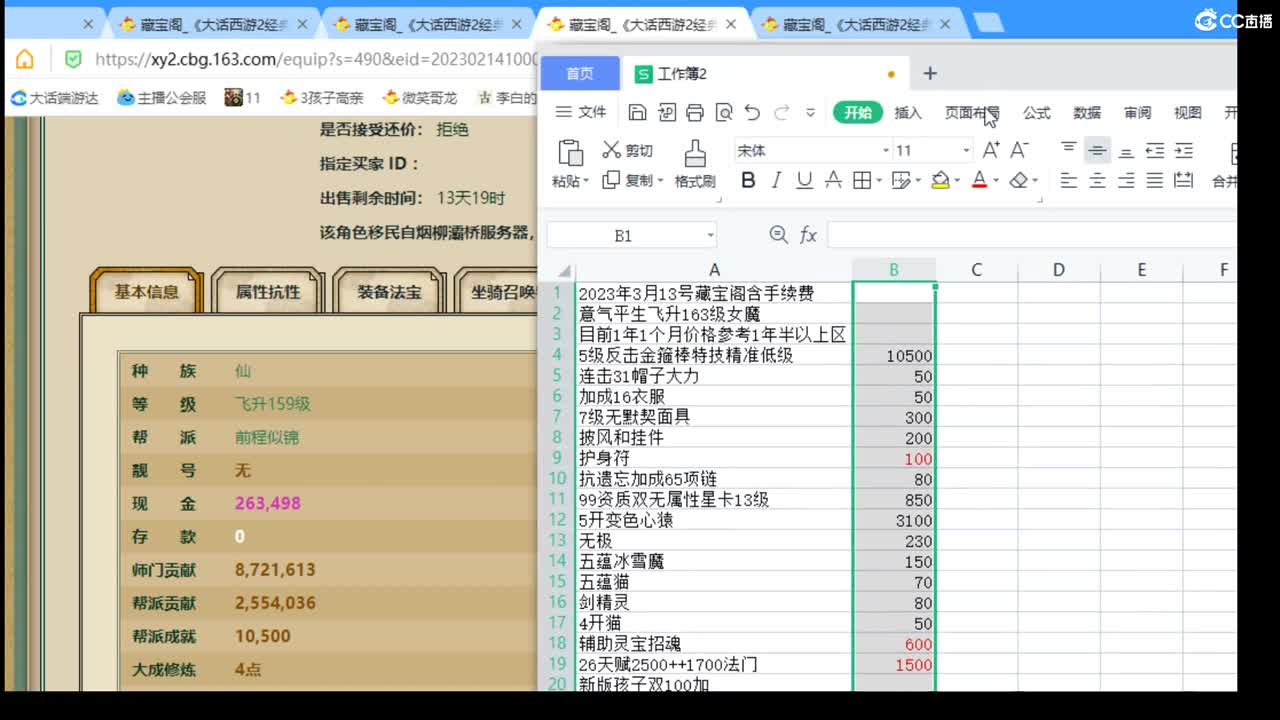Select the 格式刷 format painter
This screenshot has width=1280, height=720.
coord(695,163)
